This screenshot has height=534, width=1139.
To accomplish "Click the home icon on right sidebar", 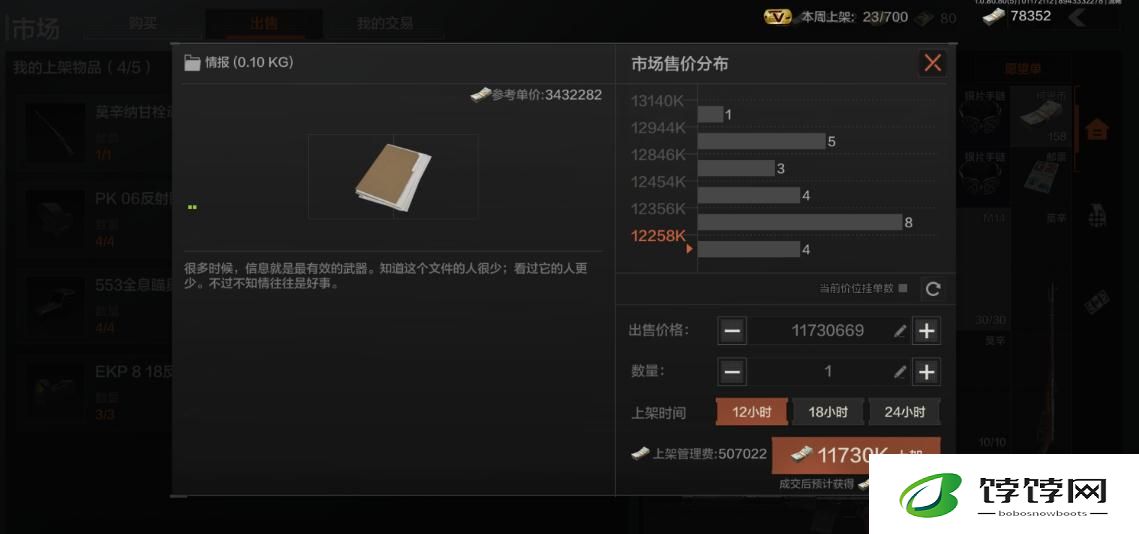I will click(1097, 129).
